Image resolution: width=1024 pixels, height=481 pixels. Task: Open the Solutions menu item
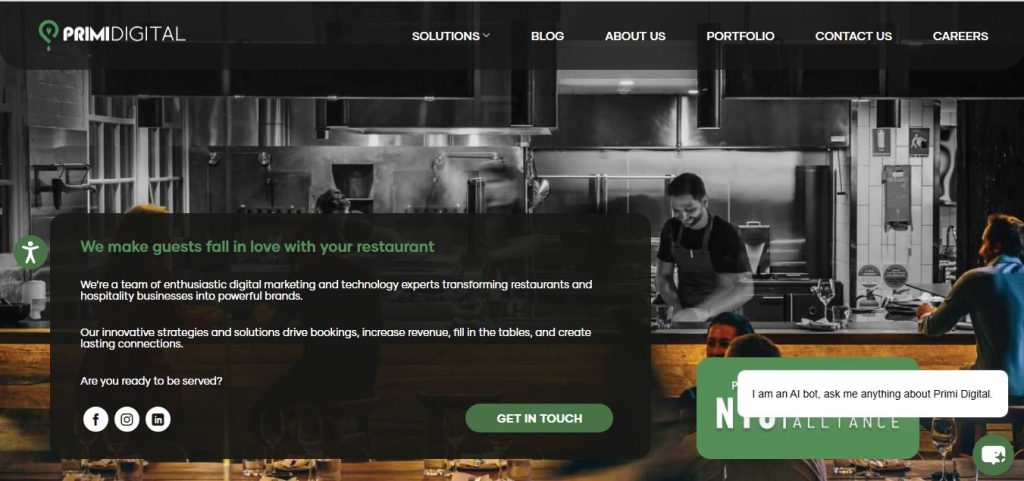(x=446, y=37)
